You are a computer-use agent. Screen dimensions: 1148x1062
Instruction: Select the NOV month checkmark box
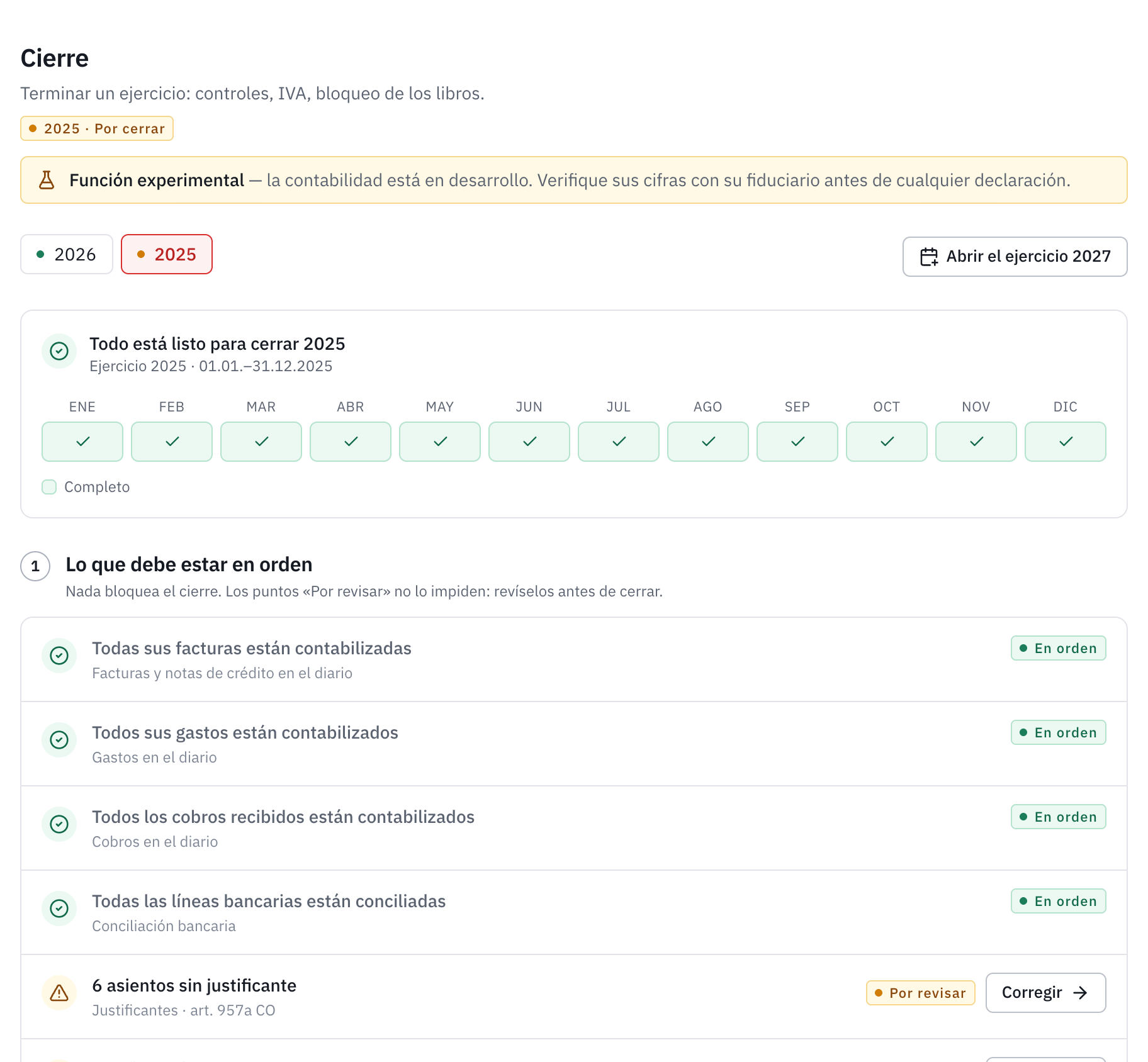pyautogui.click(x=976, y=442)
